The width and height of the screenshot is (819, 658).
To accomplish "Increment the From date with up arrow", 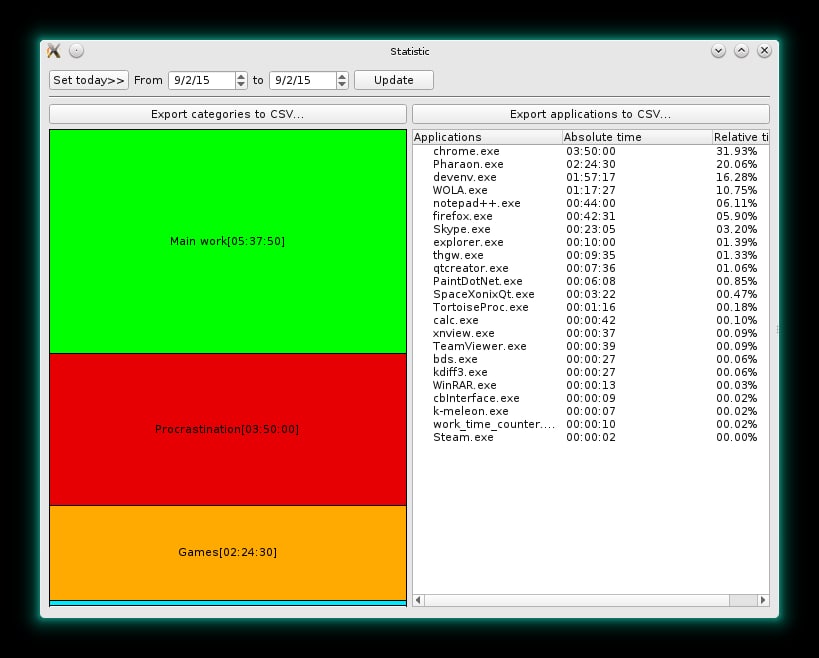I will pos(241,76).
